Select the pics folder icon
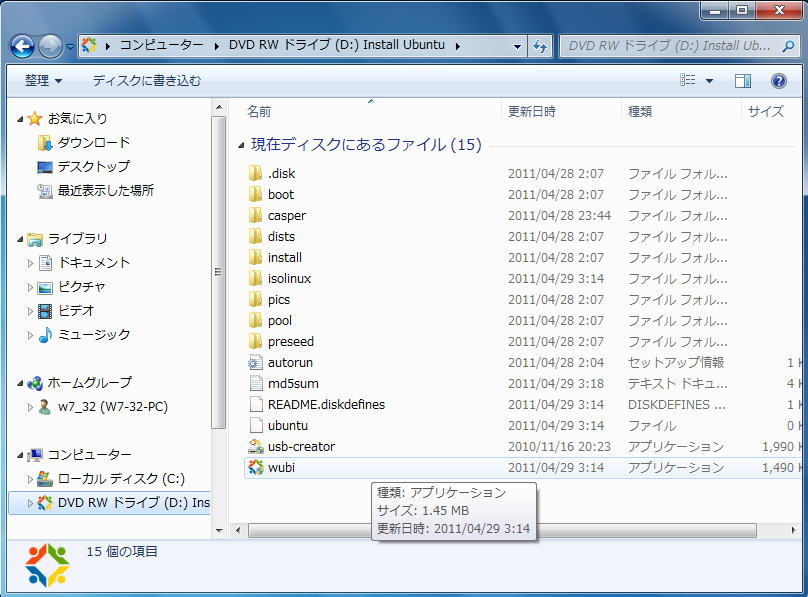 [x=255, y=299]
